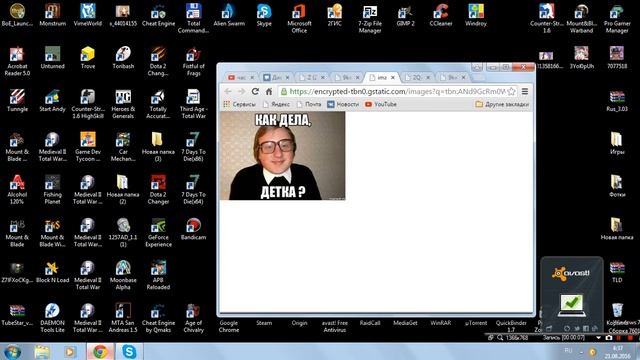Open the Unturned game shortcut
Viewport: 640px width, 360px height.
[x=52, y=58]
